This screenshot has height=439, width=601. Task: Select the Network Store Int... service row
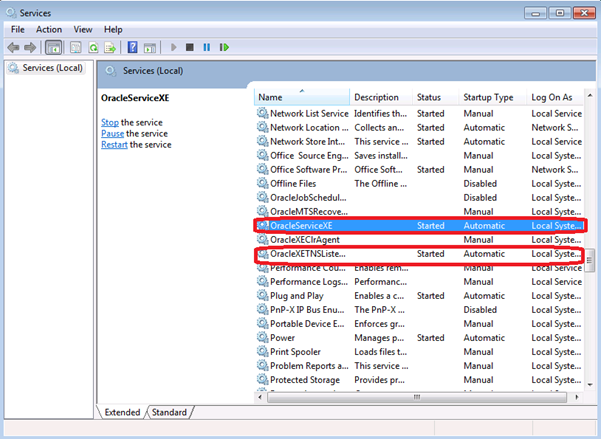tap(419, 141)
